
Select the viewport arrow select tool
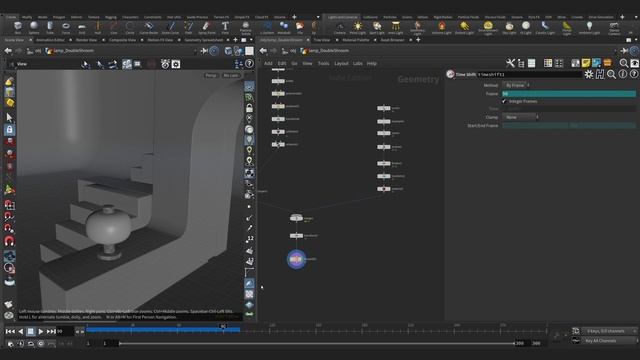coord(9,118)
